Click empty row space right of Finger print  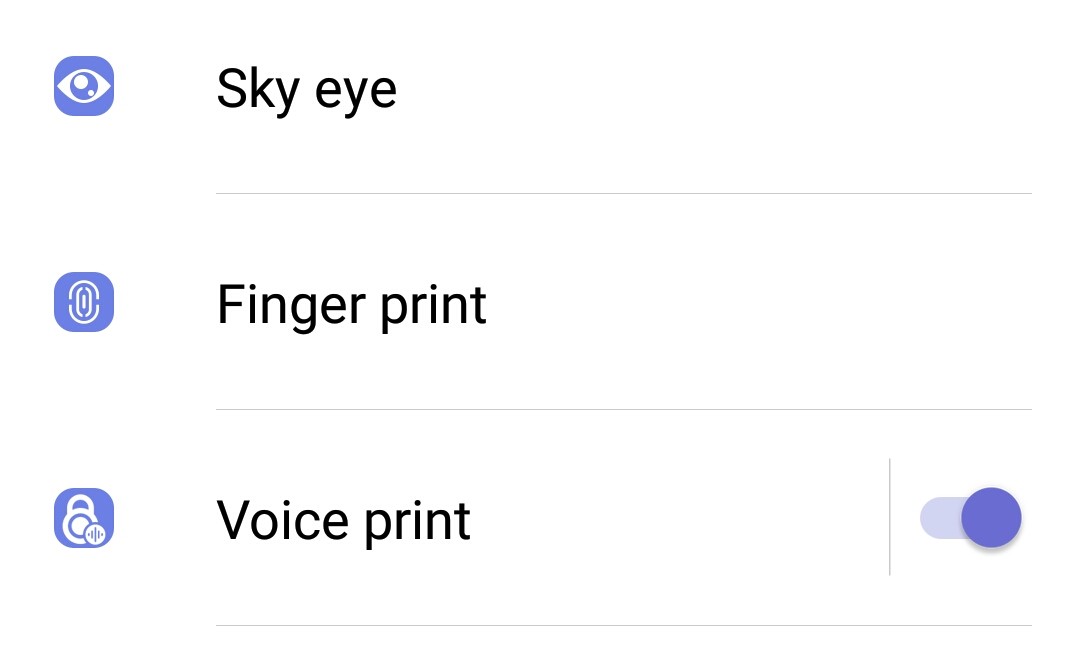coord(759,305)
